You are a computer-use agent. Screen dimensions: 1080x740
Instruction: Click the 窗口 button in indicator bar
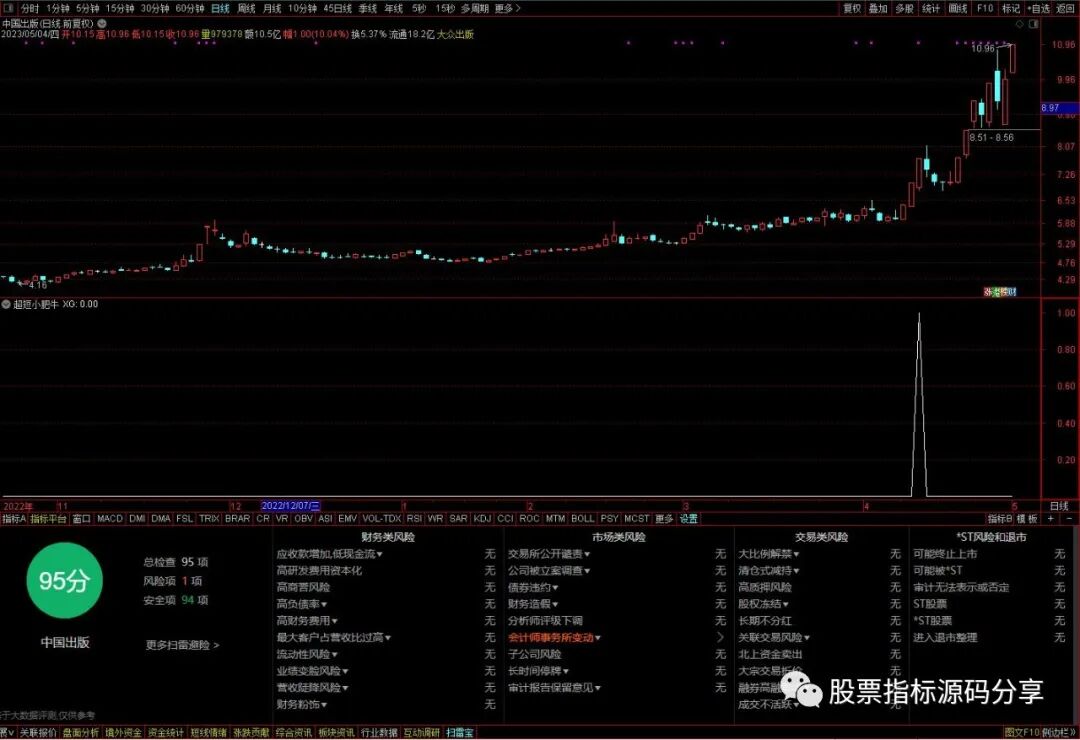(81, 518)
